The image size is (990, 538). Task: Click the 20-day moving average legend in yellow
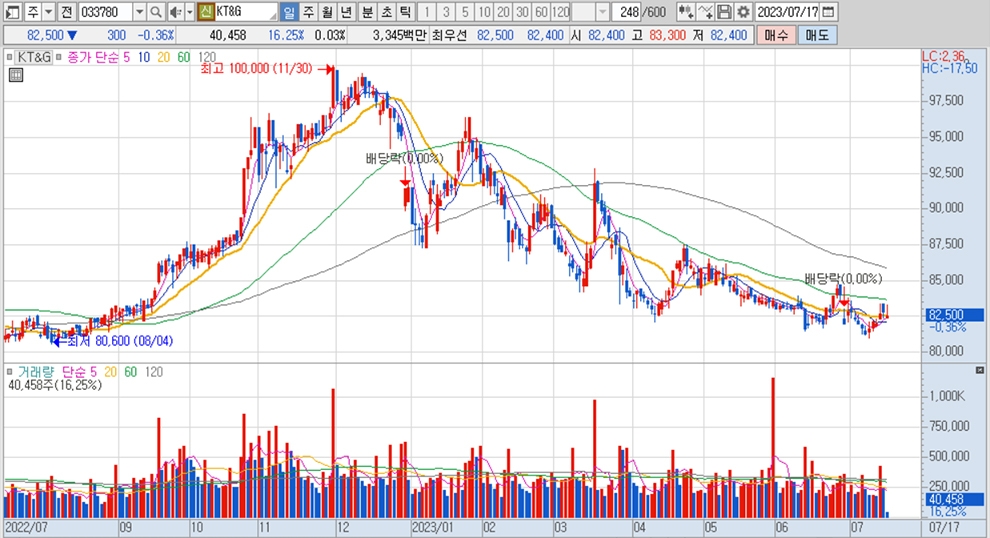164,57
